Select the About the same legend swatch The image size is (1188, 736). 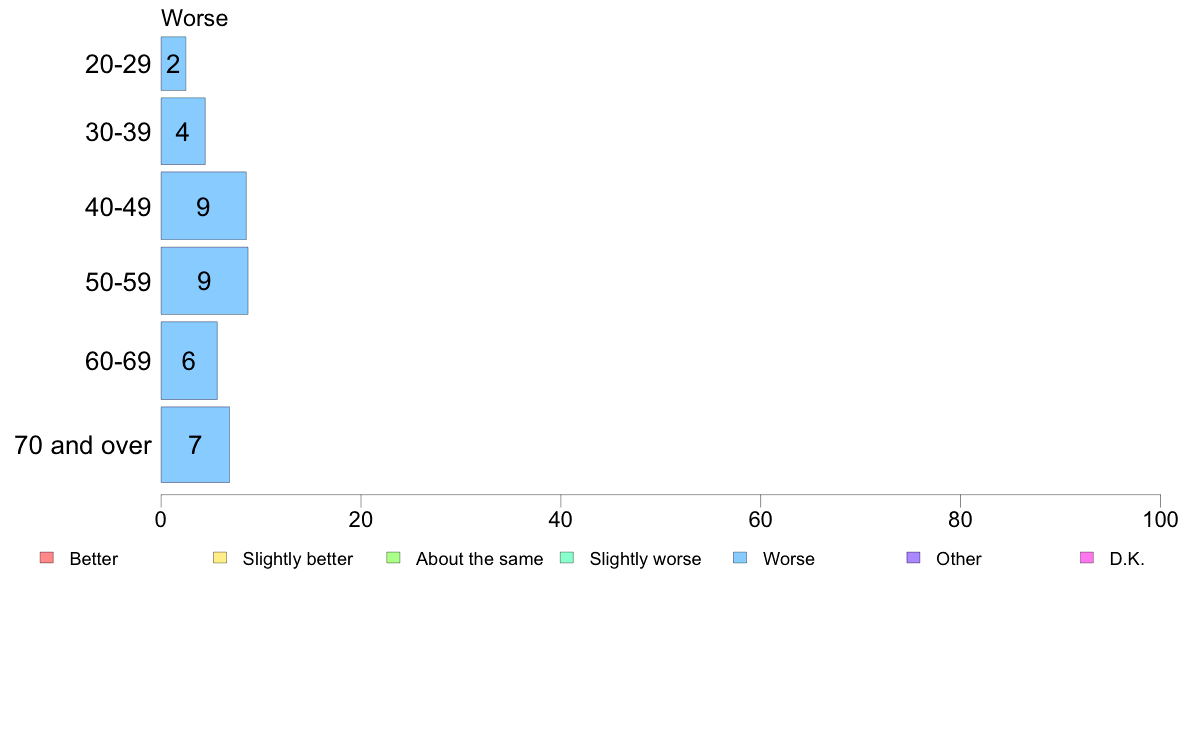click(393, 558)
